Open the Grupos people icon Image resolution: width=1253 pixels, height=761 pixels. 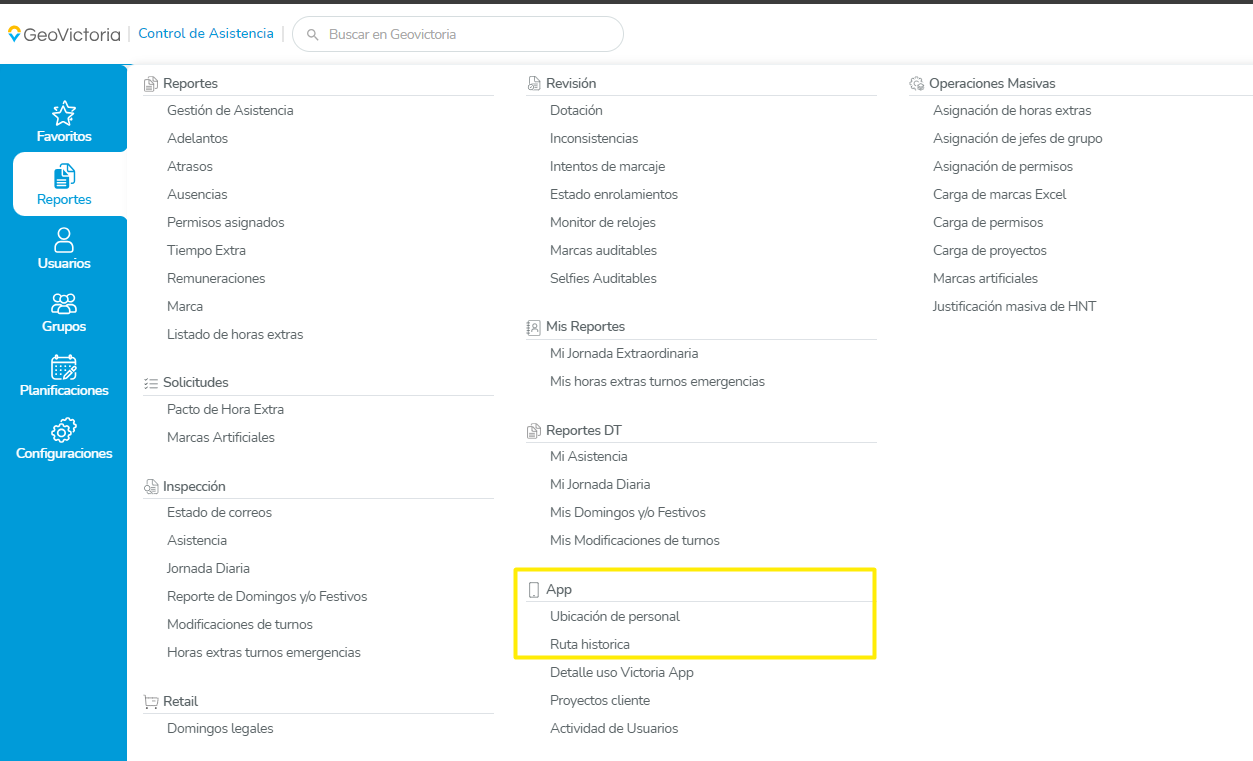click(64, 303)
